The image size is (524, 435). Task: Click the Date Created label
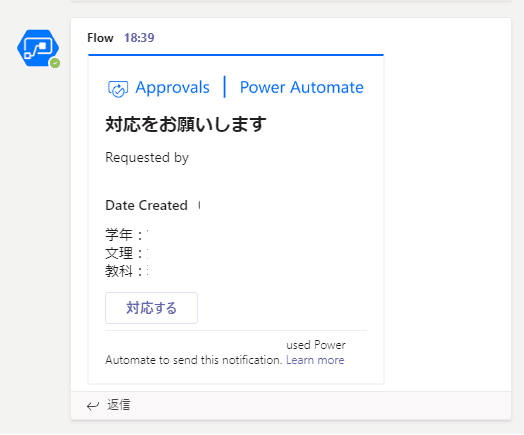coord(146,205)
